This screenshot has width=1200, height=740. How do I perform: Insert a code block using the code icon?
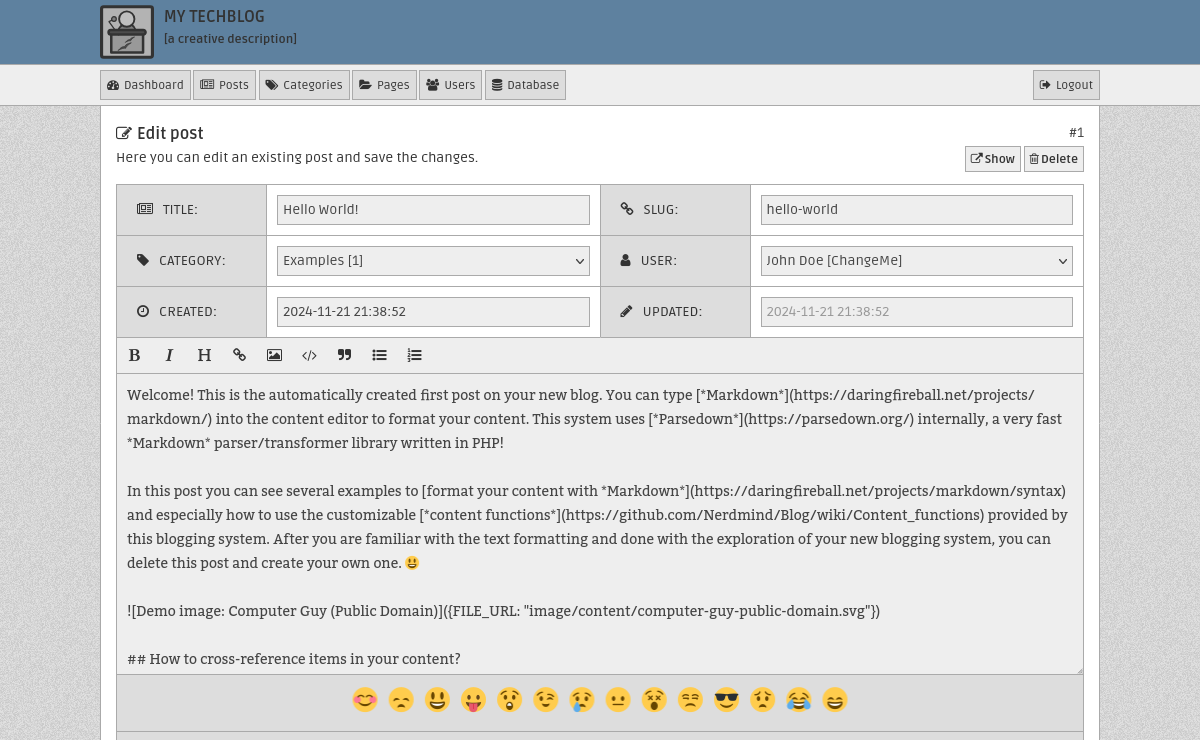tap(309, 355)
